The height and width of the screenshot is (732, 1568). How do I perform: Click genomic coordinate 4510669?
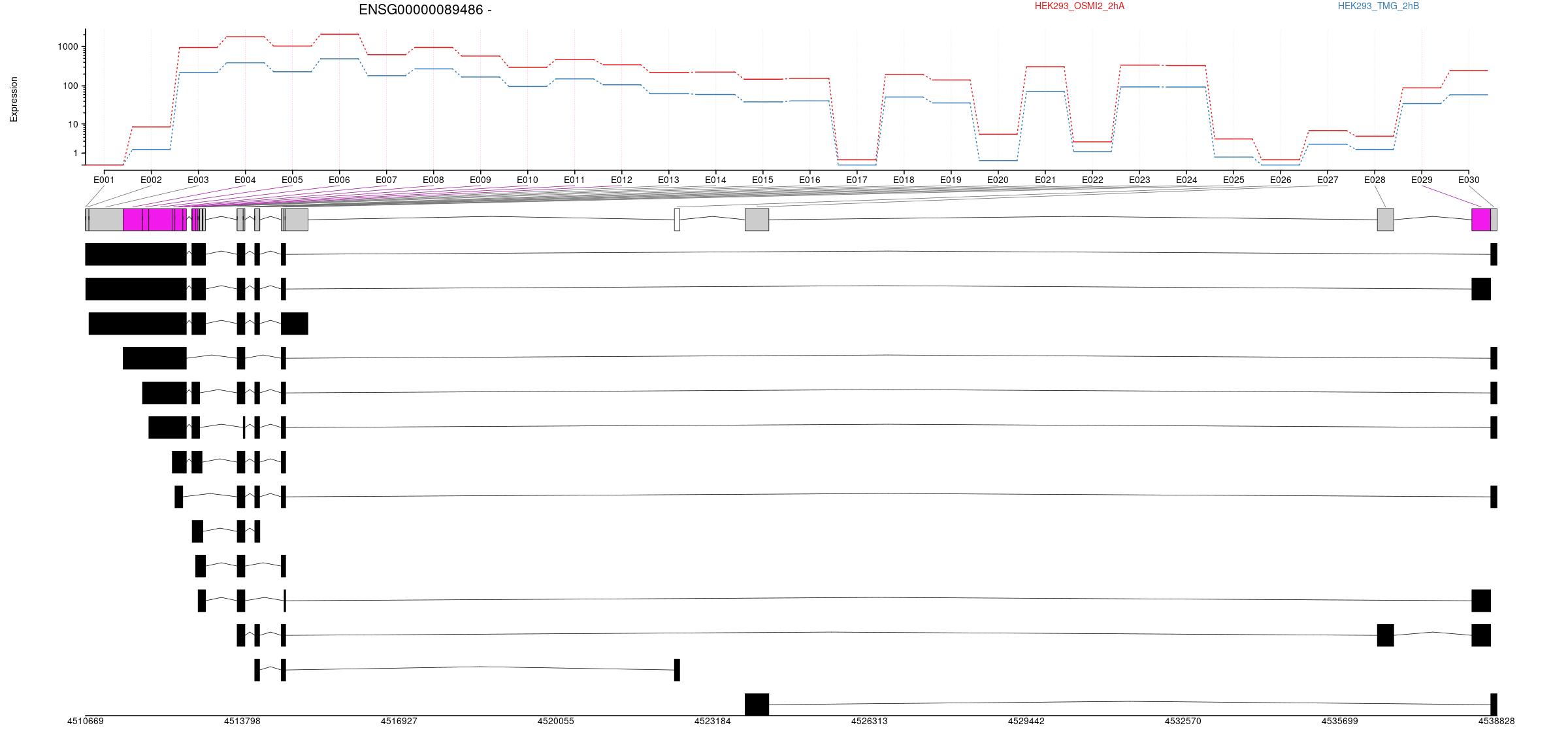[x=86, y=721]
